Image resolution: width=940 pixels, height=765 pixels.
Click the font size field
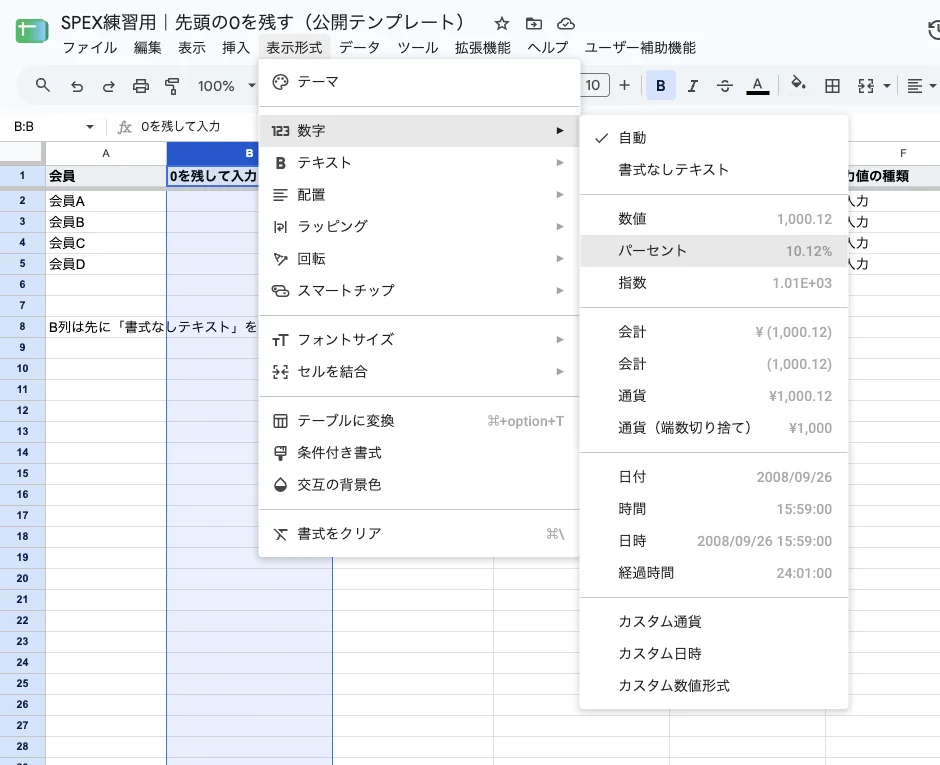594,85
